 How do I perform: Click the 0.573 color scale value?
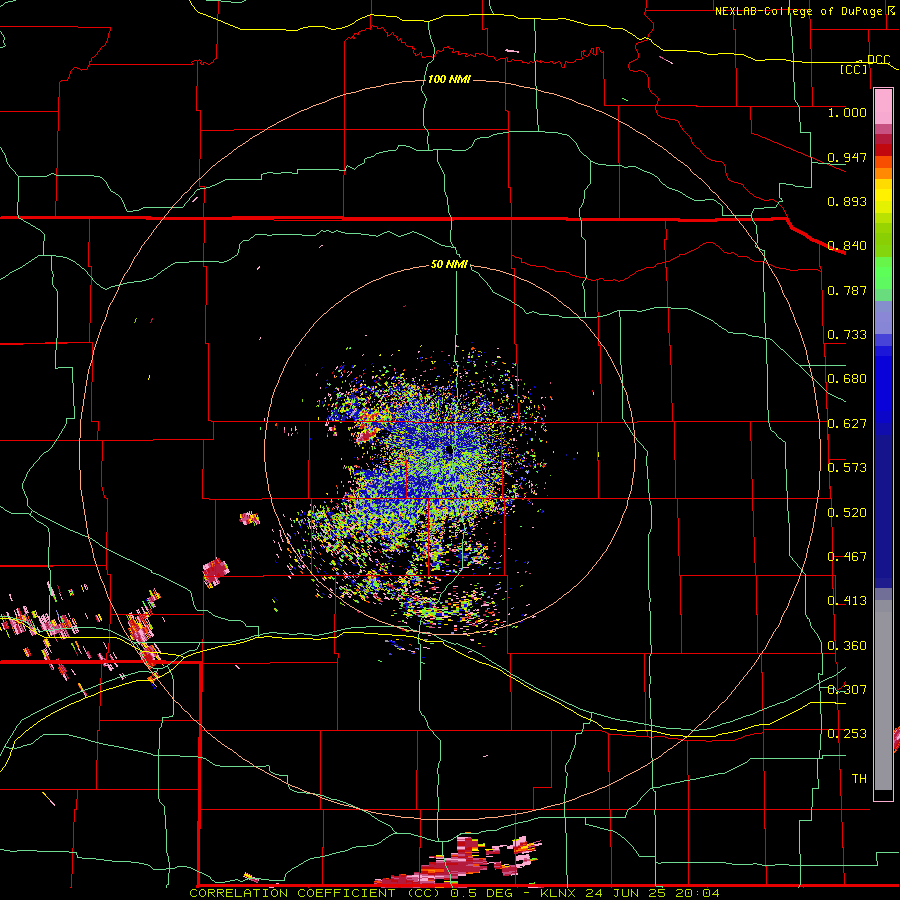[847, 468]
